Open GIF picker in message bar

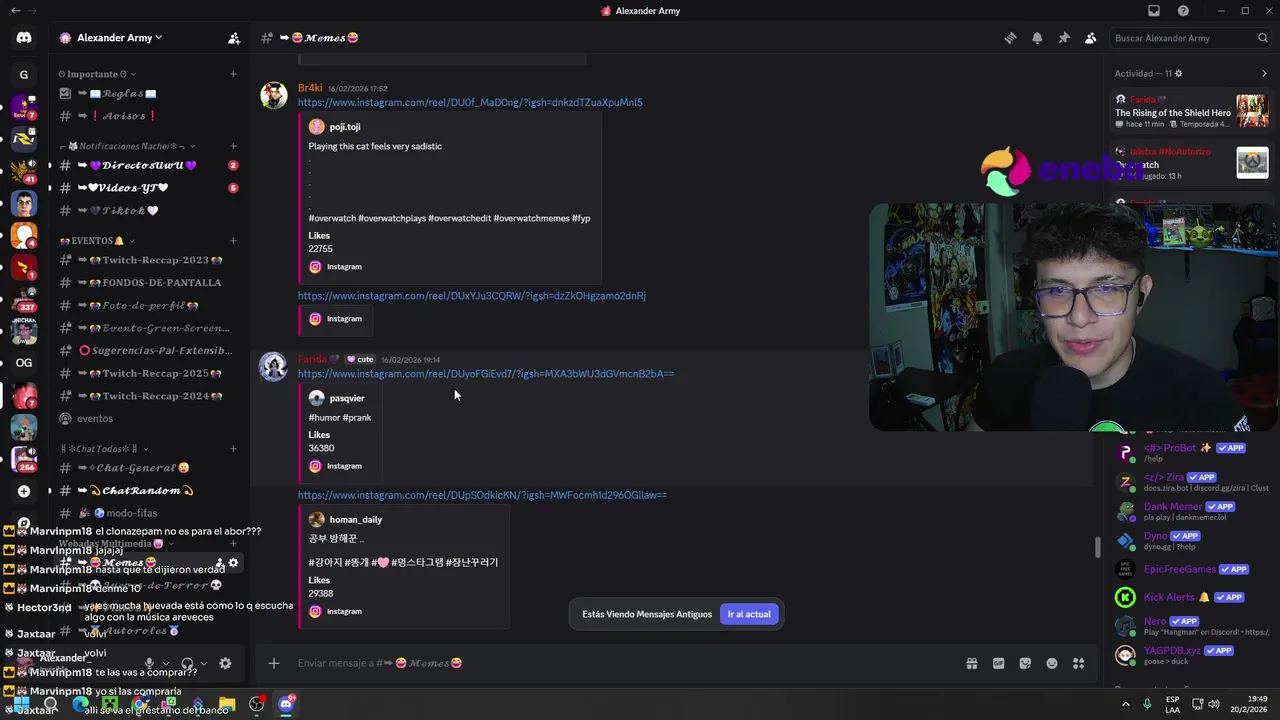tap(998, 663)
